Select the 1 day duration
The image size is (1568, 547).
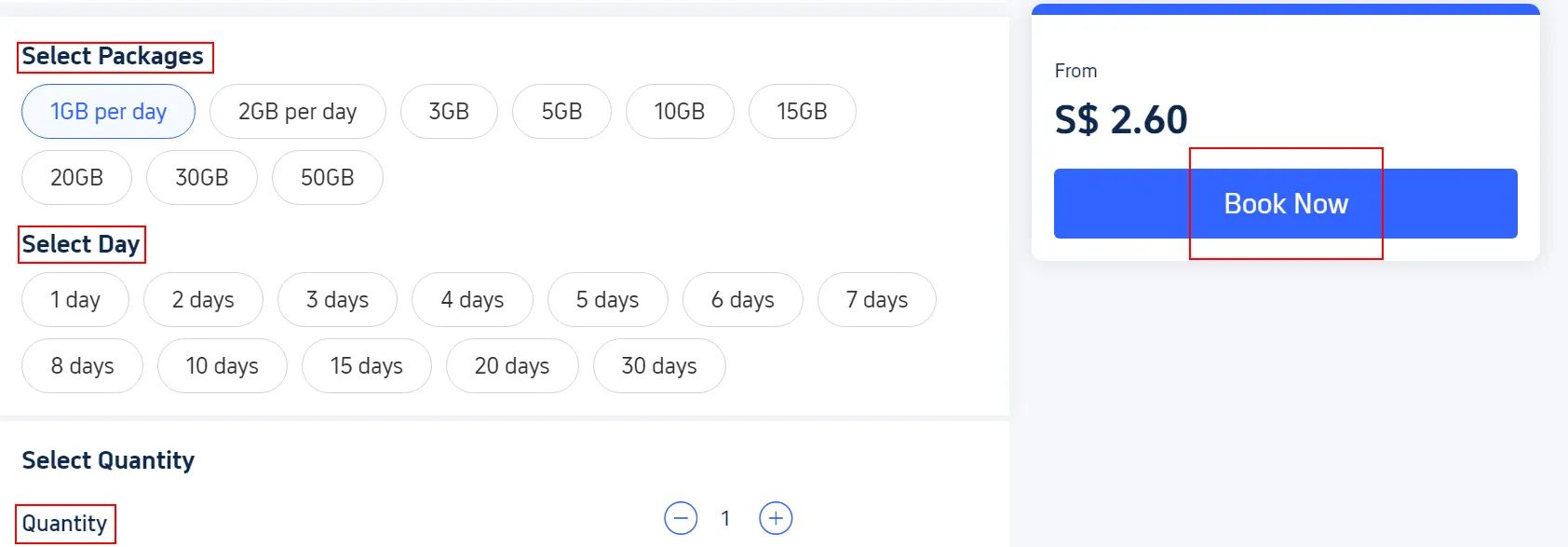[x=74, y=299]
